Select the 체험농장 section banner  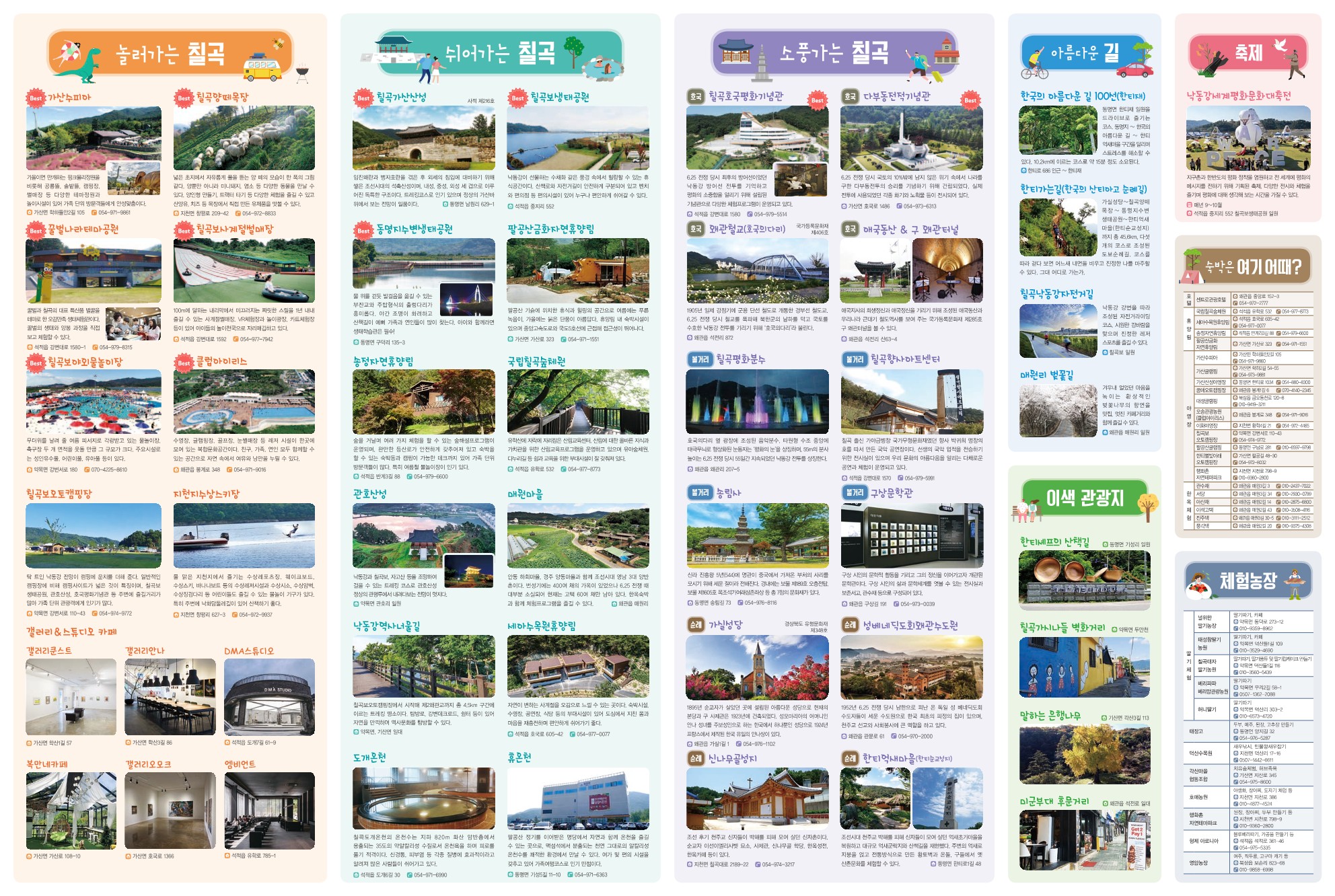tap(1248, 581)
